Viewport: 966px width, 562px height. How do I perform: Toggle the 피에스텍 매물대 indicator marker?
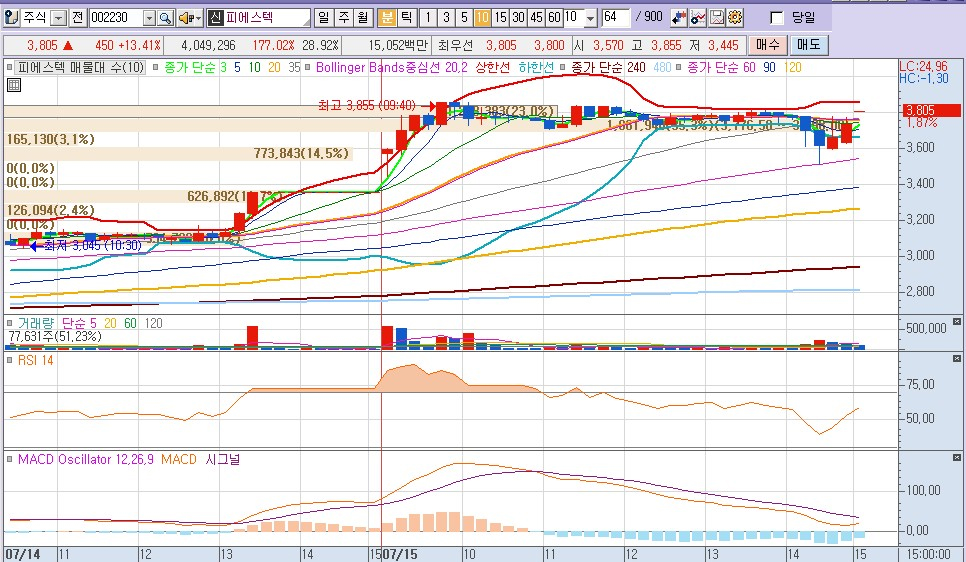pyautogui.click(x=10, y=67)
